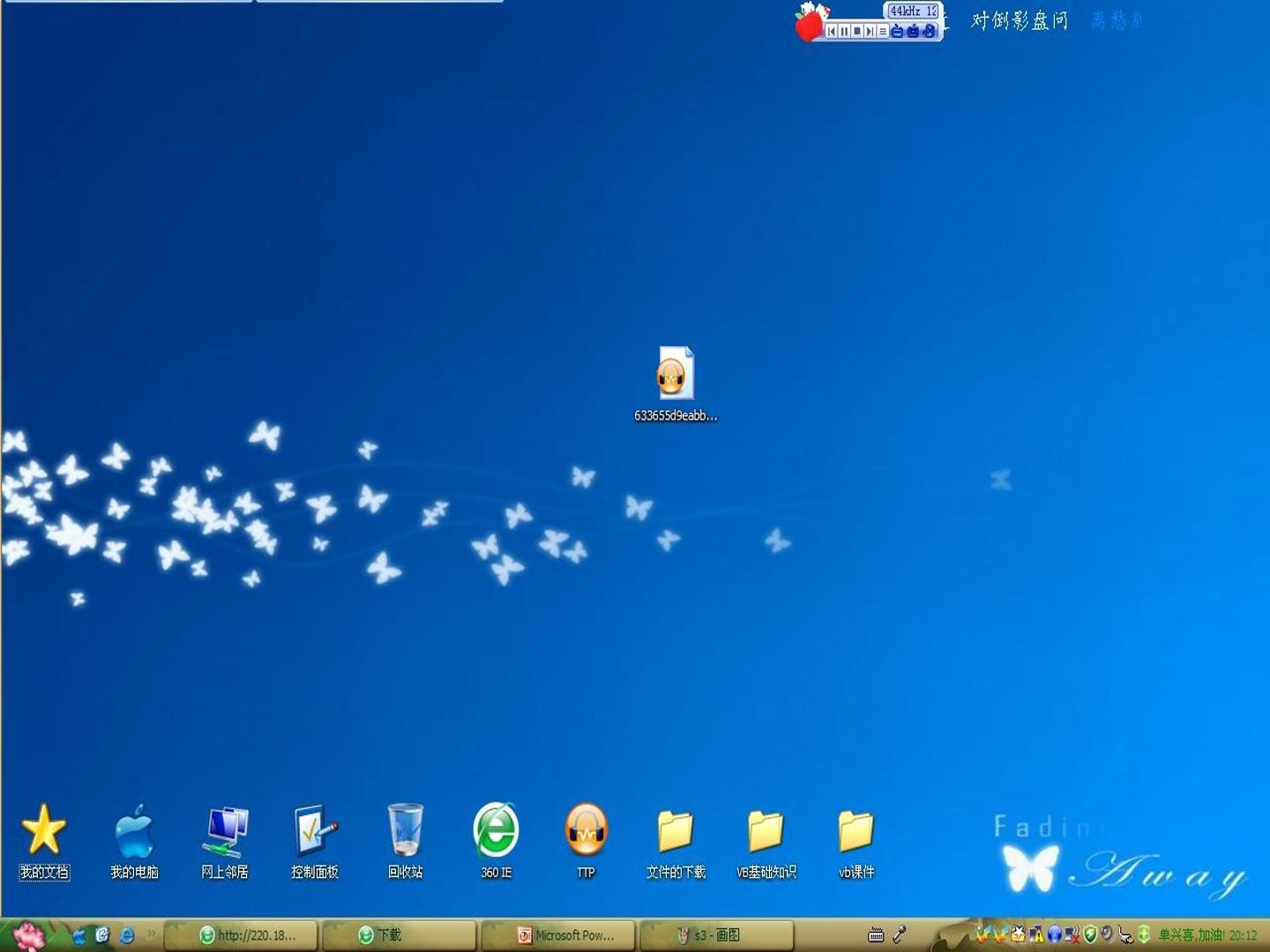
Task: Open the 文件的下载 folder
Action: (x=676, y=844)
